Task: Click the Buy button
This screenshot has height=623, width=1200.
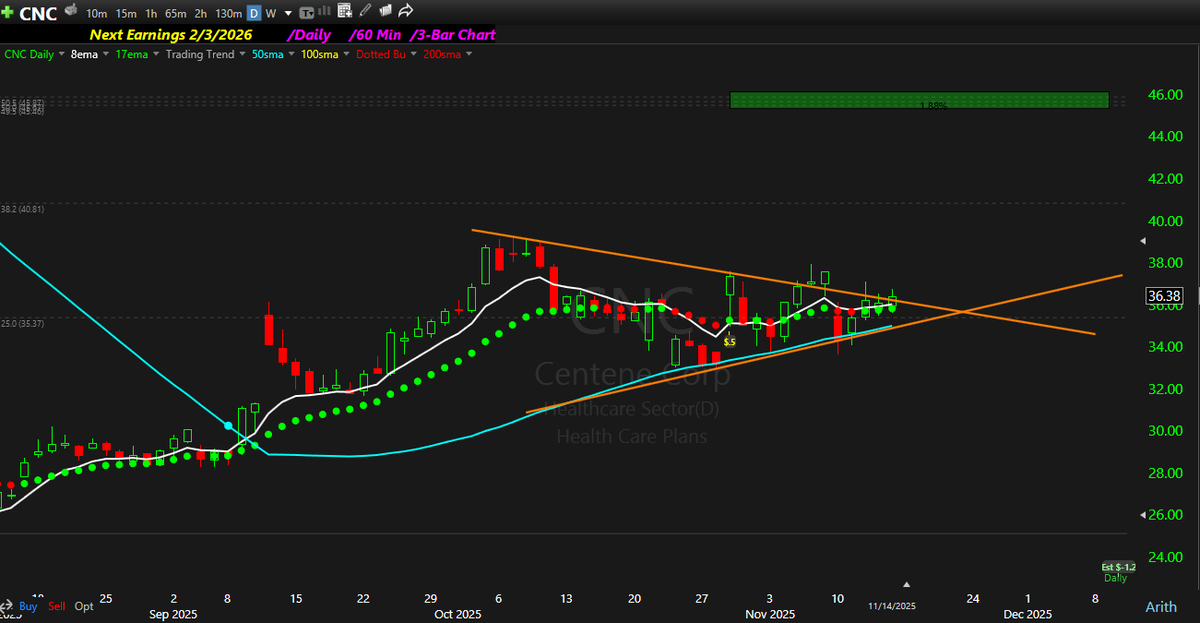Action: [x=28, y=607]
